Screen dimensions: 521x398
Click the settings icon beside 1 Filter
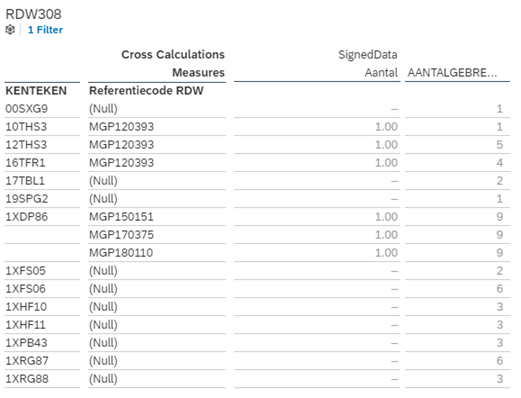point(10,30)
